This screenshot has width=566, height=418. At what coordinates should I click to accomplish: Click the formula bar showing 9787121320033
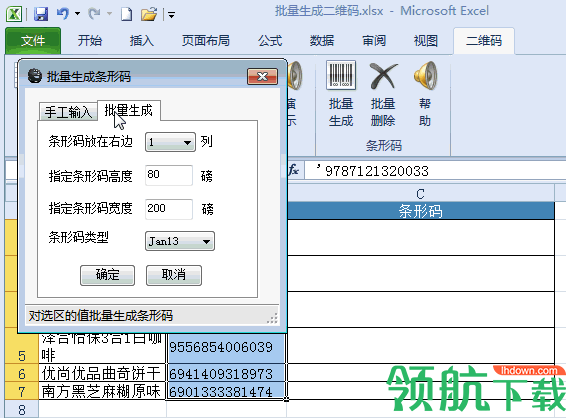pyautogui.click(x=435, y=170)
